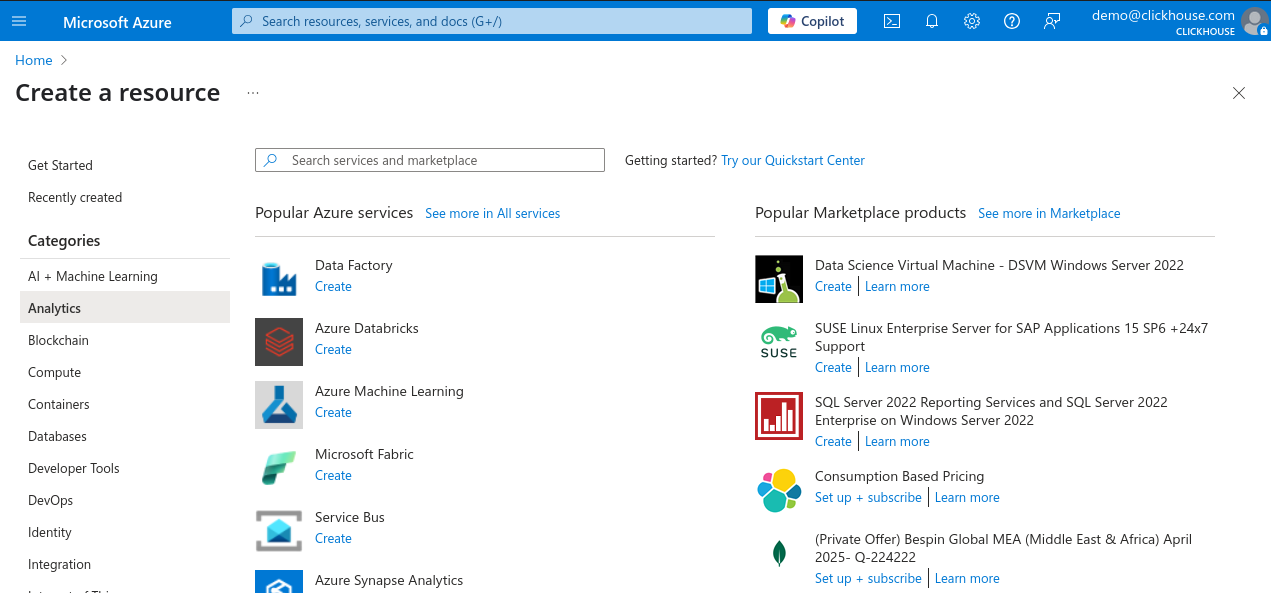This screenshot has height=593, width=1271.
Task: Click the SUSE chameleon product icon
Action: tap(778, 341)
